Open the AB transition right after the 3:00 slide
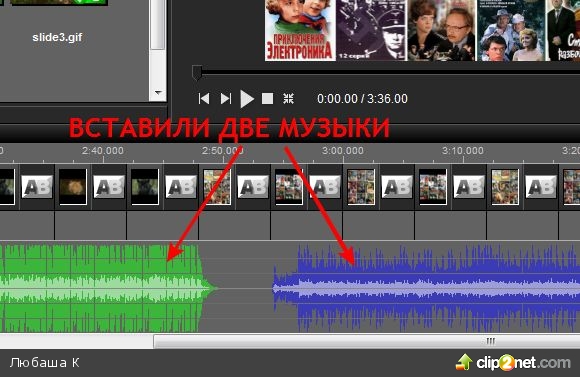The width and height of the screenshot is (580, 377). pos(397,187)
